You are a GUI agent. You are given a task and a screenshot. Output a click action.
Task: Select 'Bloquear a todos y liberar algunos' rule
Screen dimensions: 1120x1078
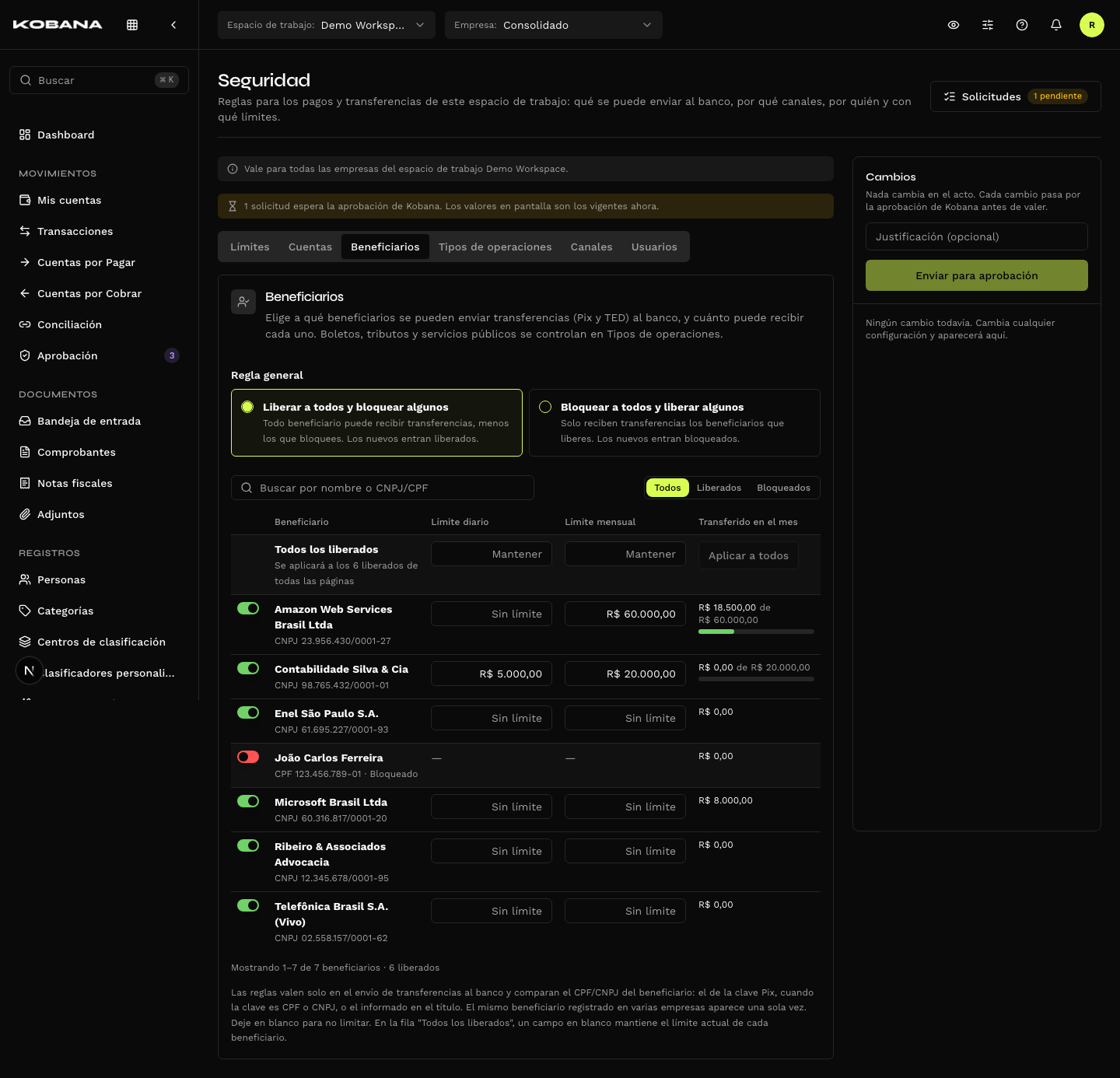(x=674, y=422)
